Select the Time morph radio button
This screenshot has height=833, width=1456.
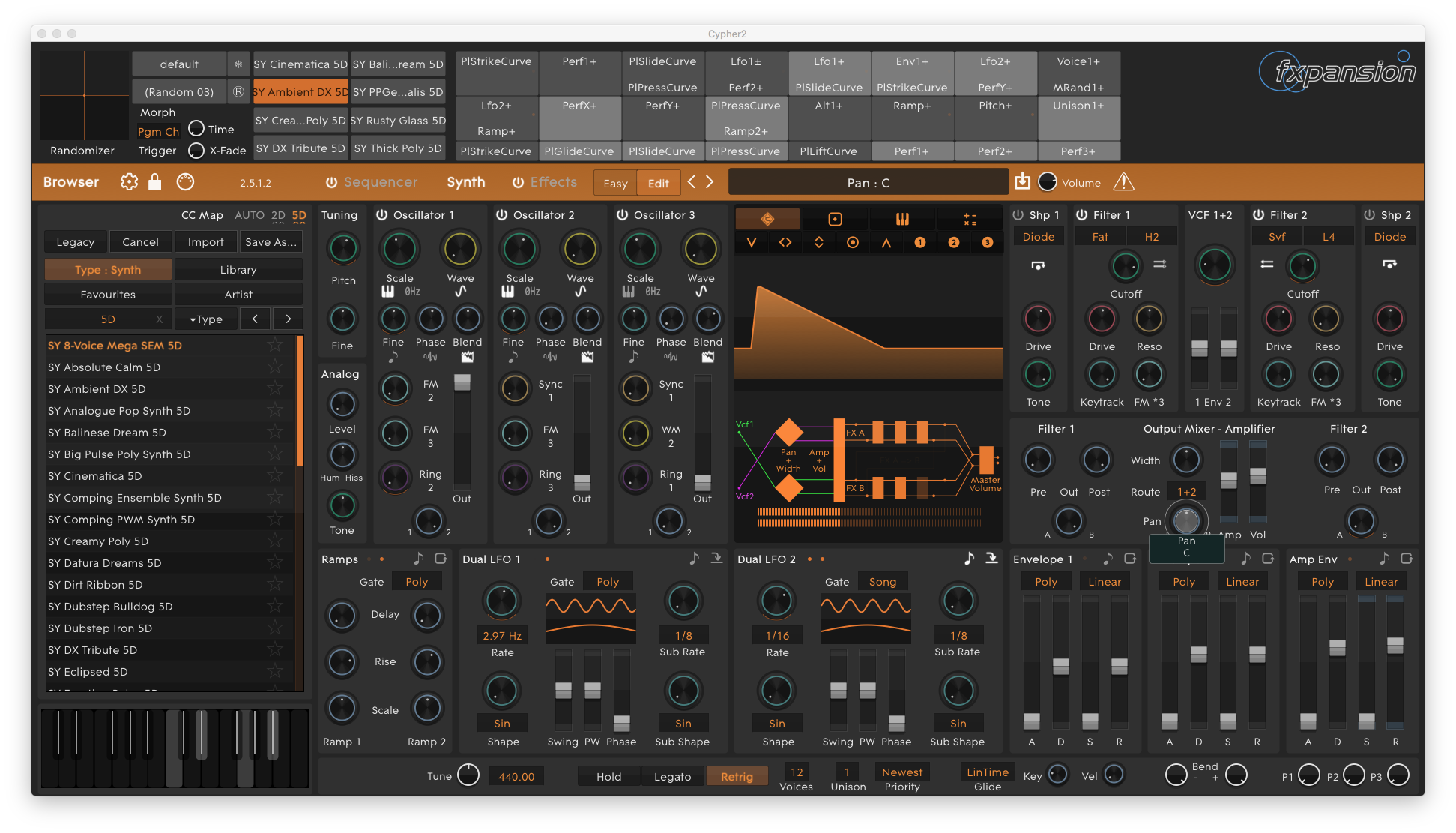click(196, 129)
